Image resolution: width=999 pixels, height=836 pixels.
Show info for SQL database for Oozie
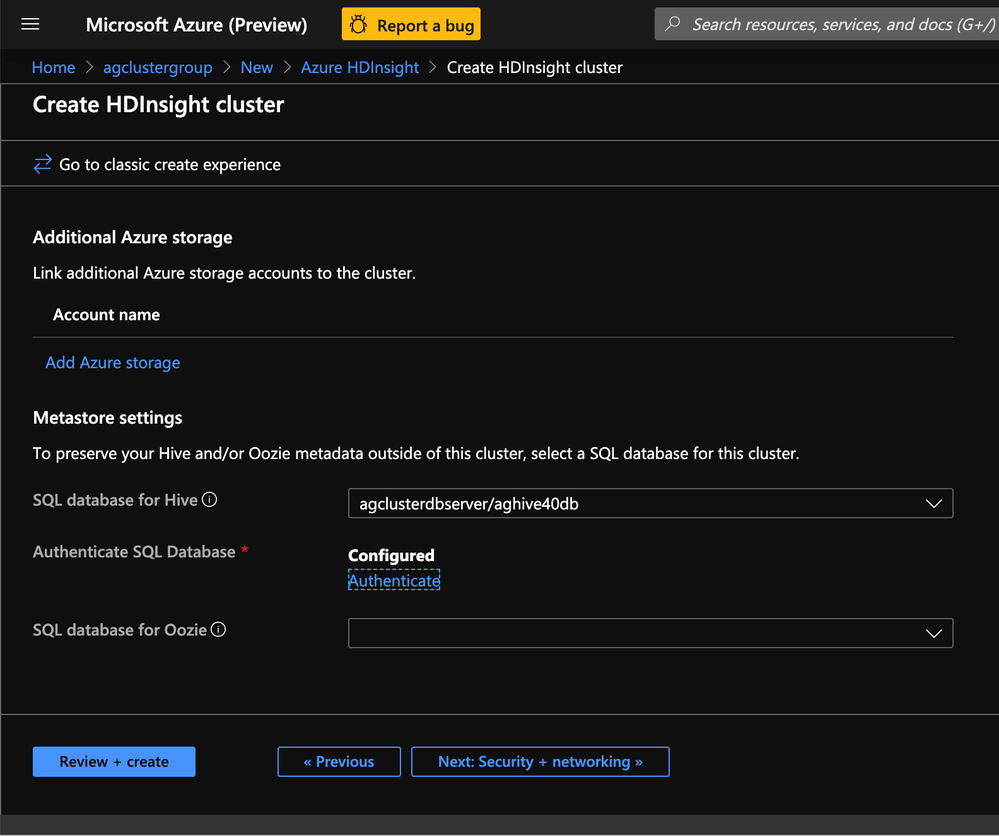pos(219,630)
